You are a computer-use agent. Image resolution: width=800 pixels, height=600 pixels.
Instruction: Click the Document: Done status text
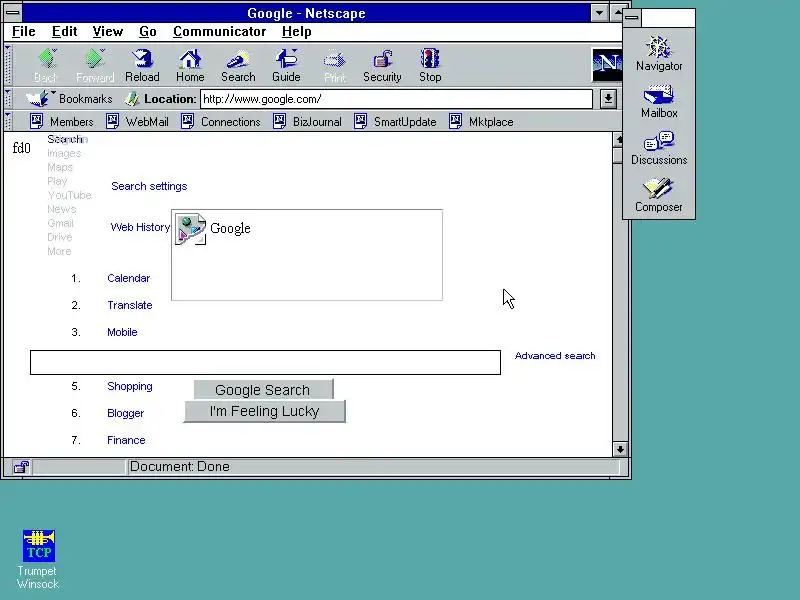click(180, 466)
